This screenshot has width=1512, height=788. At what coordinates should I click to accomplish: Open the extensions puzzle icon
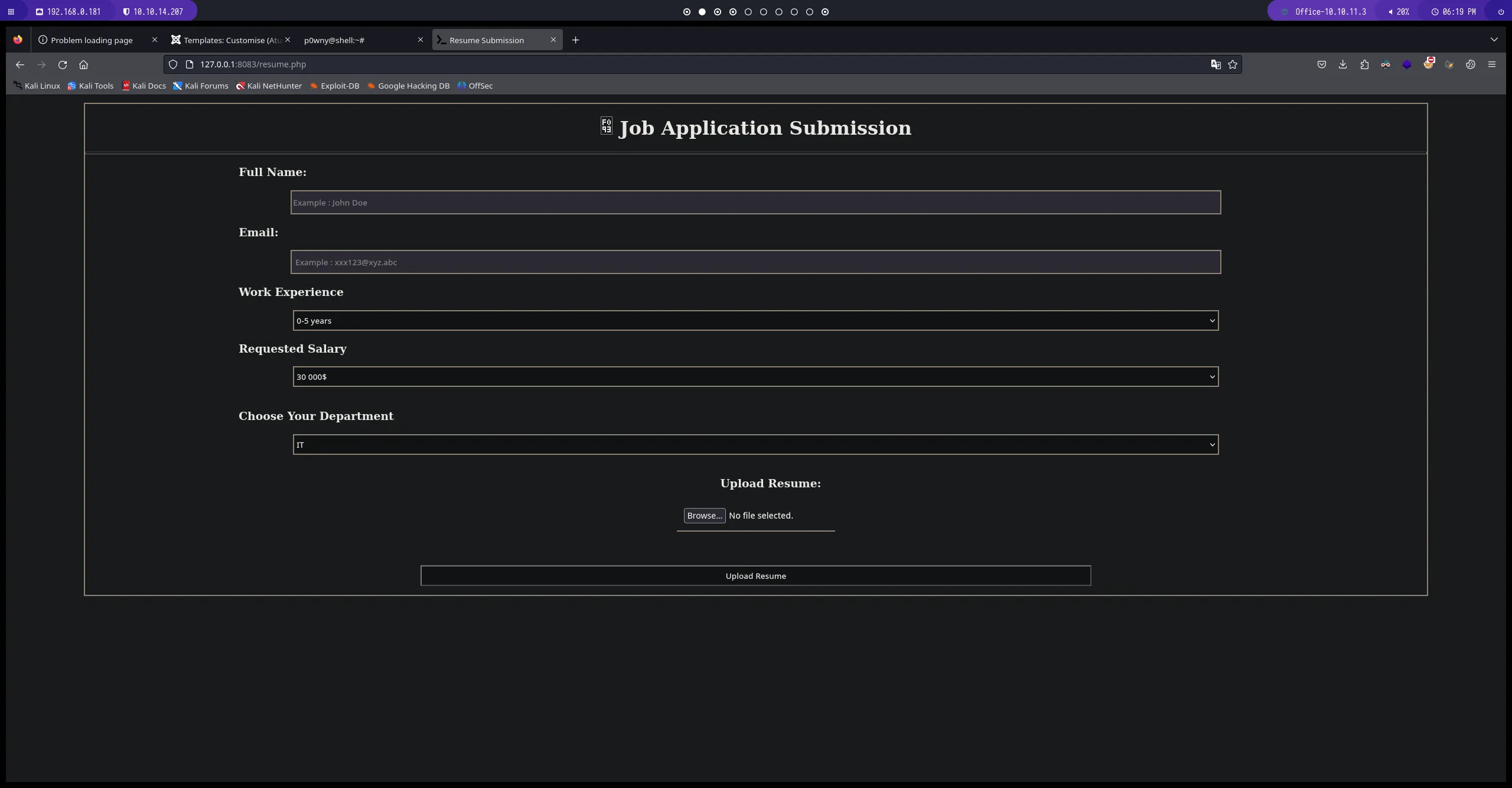[x=1364, y=64]
